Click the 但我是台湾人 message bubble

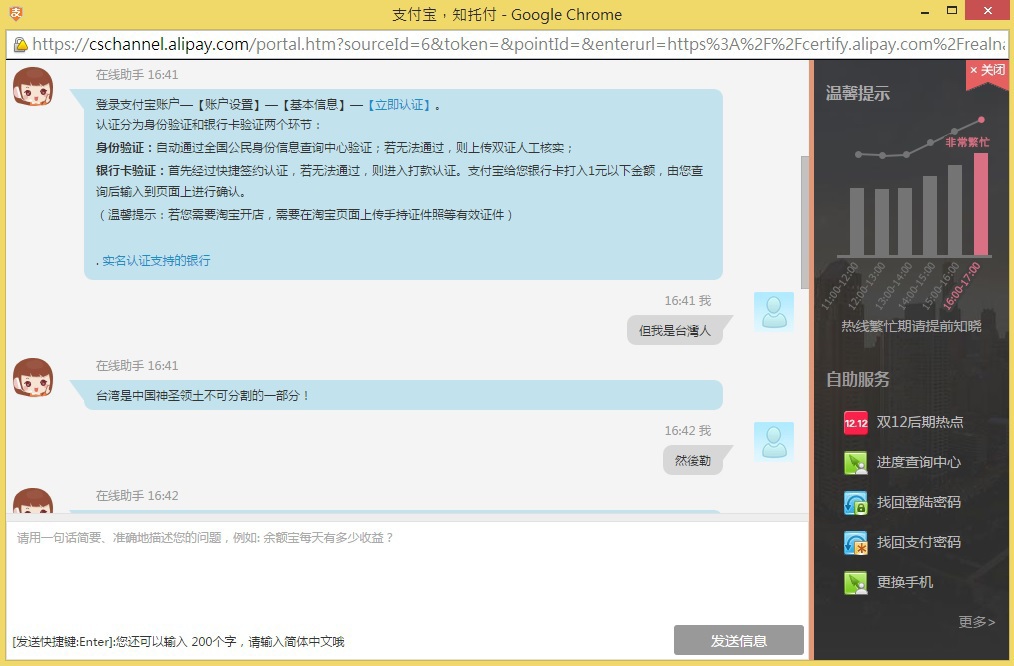tap(674, 330)
